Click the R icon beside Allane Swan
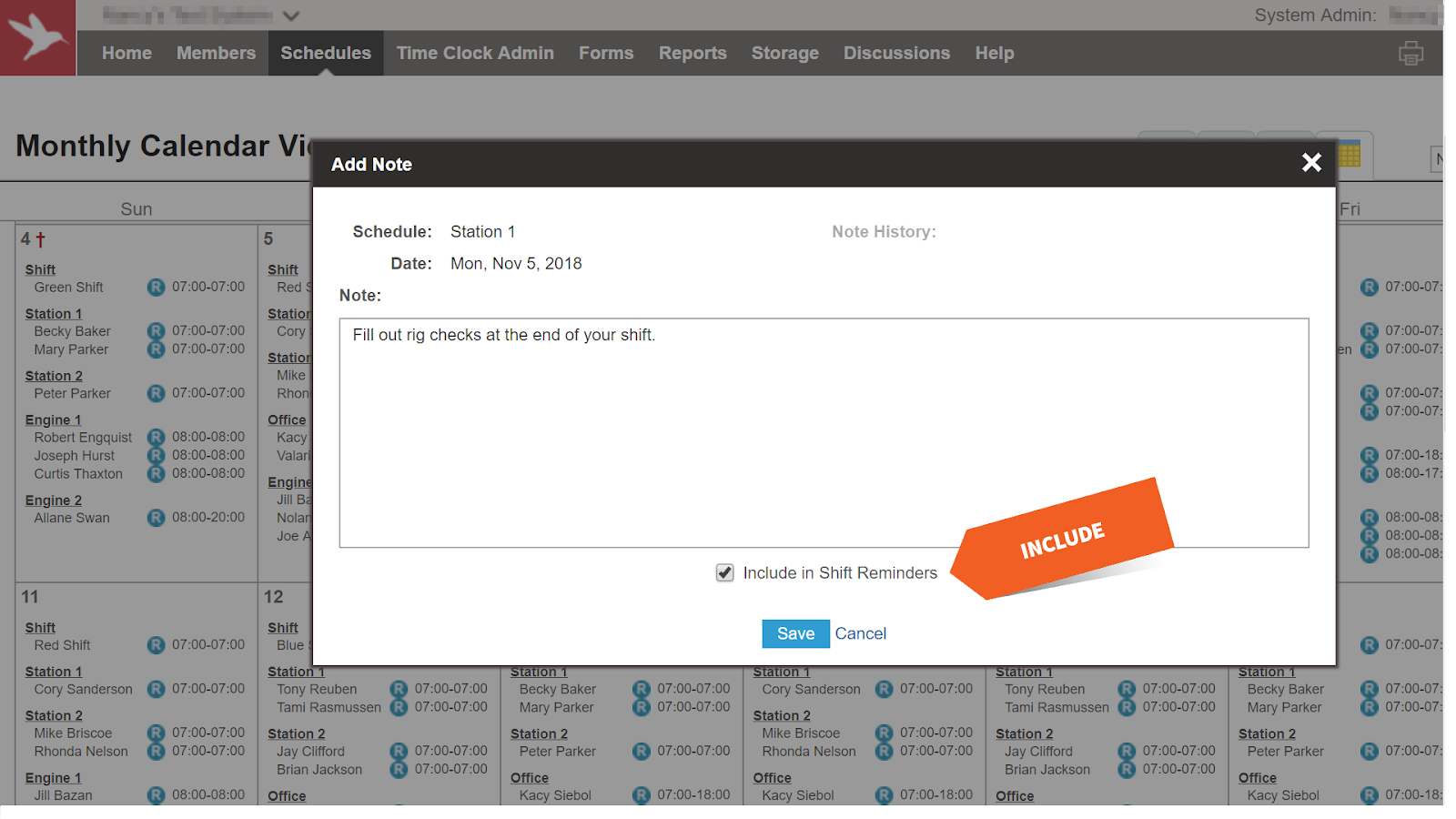1456x819 pixels. coord(157,518)
